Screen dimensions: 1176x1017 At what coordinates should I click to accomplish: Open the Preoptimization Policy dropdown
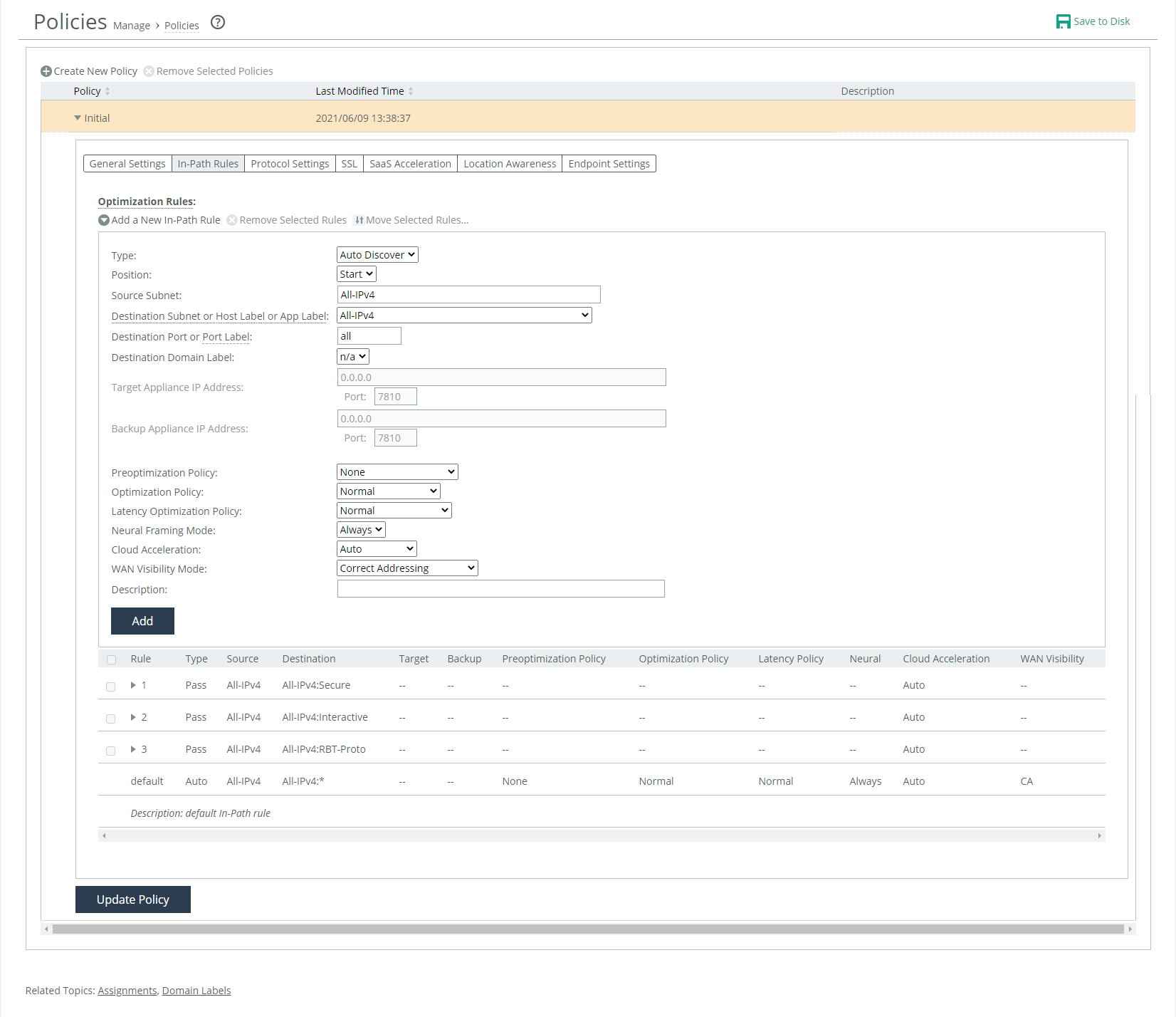(397, 472)
